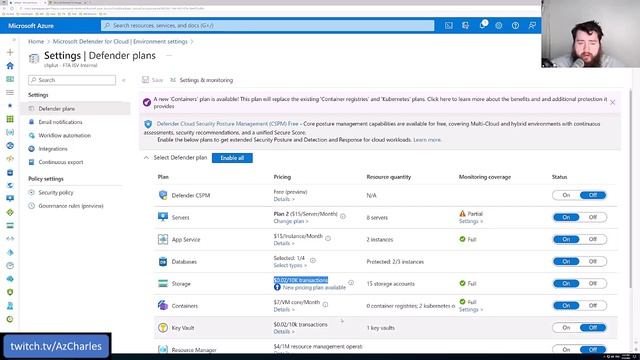Open the notifications bell icon
Viewport: 640px width, 360px height.
coord(482,25)
